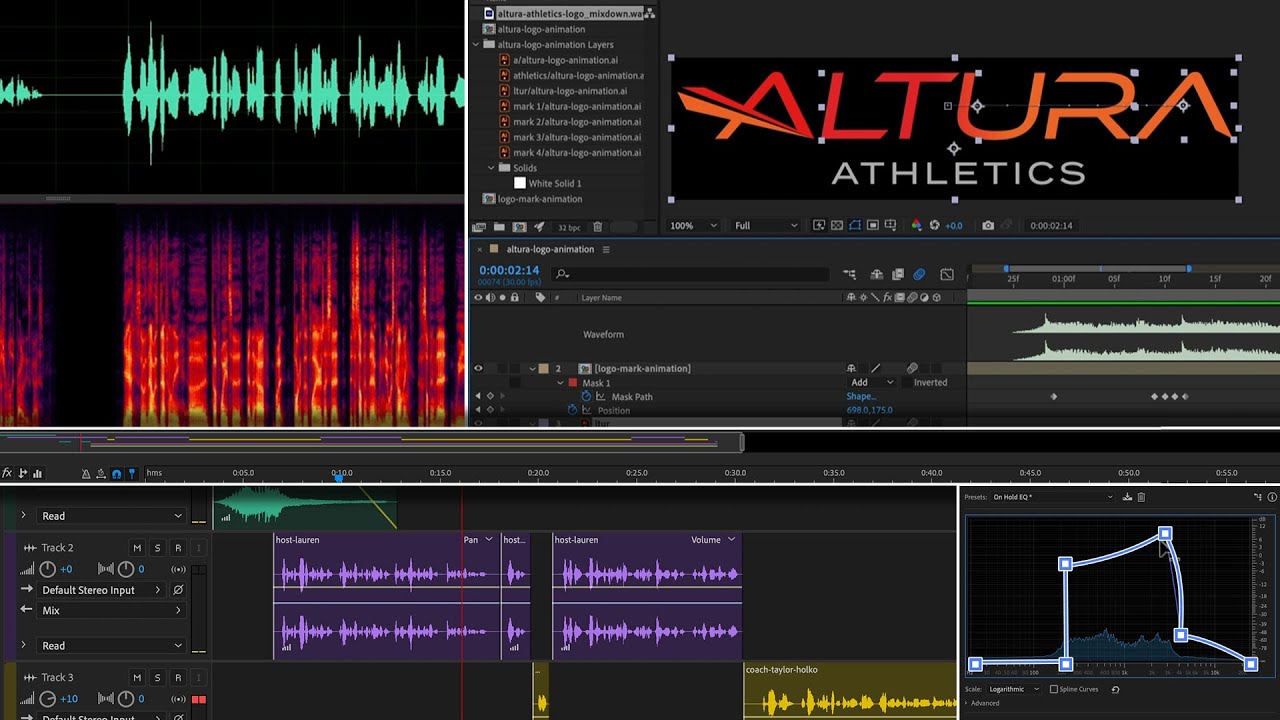Open the altura-logo-animation timeline panel menu
This screenshot has height=720, width=1280.
606,249
